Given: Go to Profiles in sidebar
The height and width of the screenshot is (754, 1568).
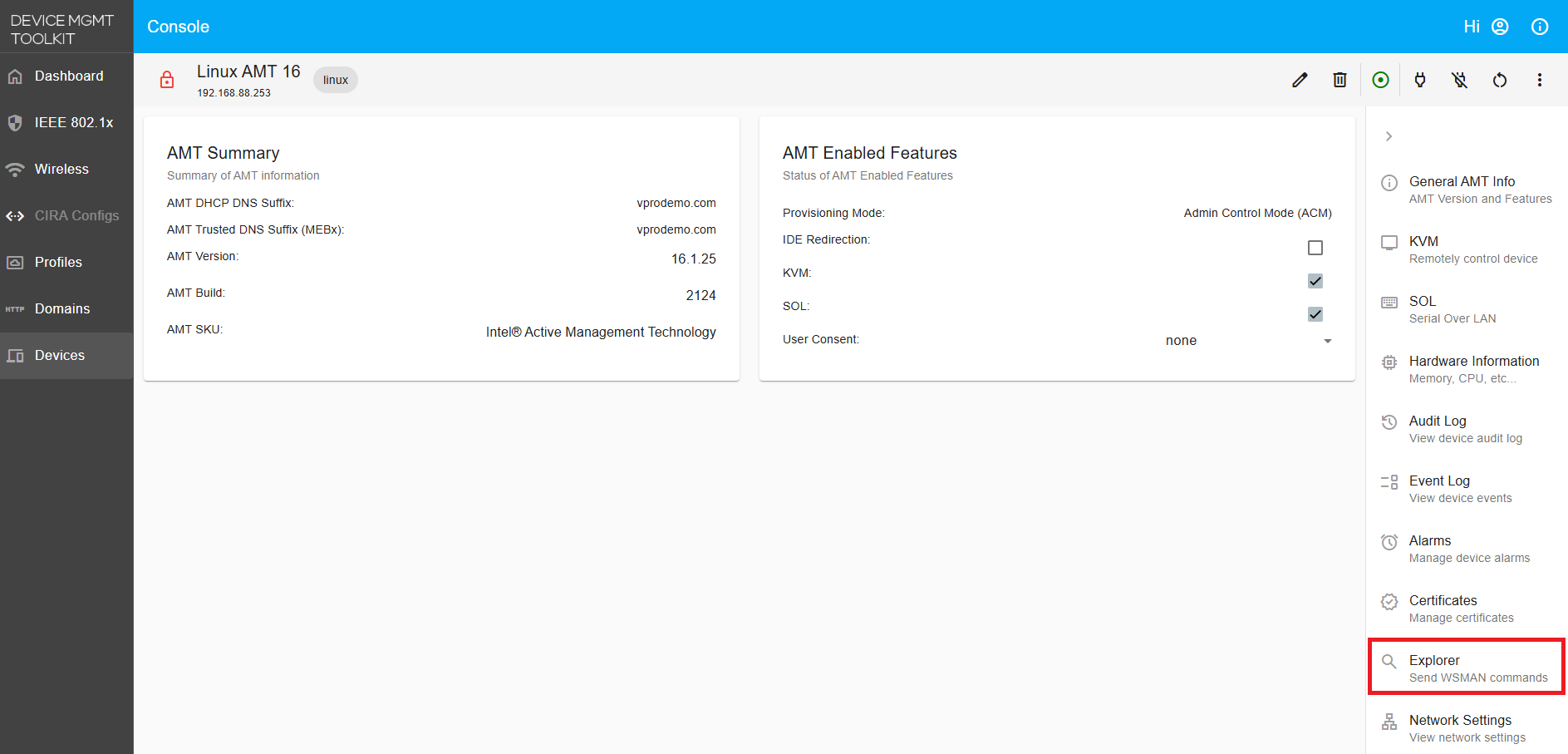Looking at the screenshot, I should [58, 262].
